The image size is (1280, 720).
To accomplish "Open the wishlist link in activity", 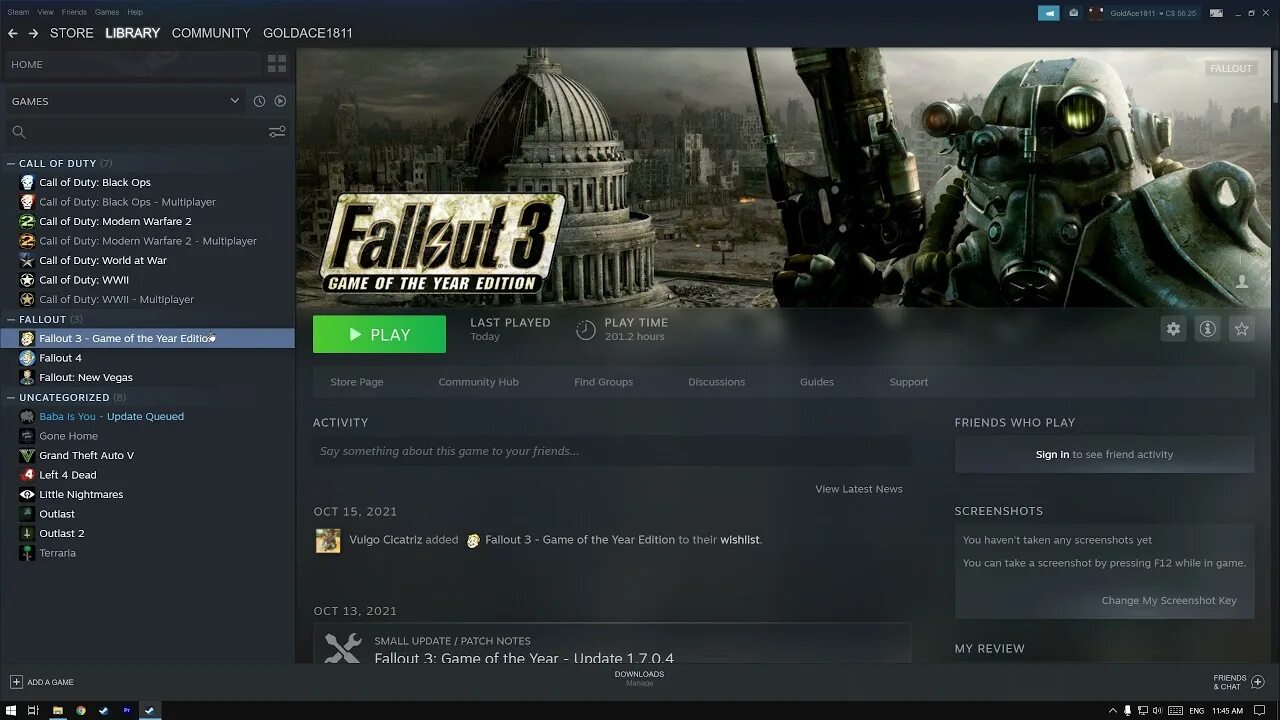I will pyautogui.click(x=740, y=540).
